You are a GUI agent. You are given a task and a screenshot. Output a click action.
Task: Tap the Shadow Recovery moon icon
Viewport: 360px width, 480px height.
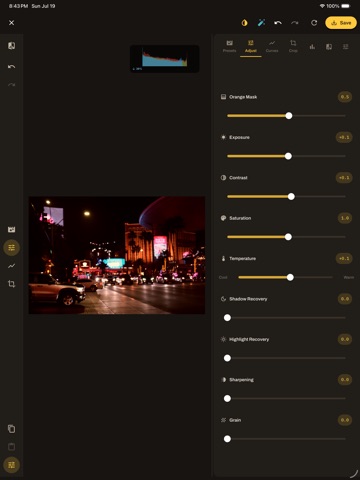223,299
